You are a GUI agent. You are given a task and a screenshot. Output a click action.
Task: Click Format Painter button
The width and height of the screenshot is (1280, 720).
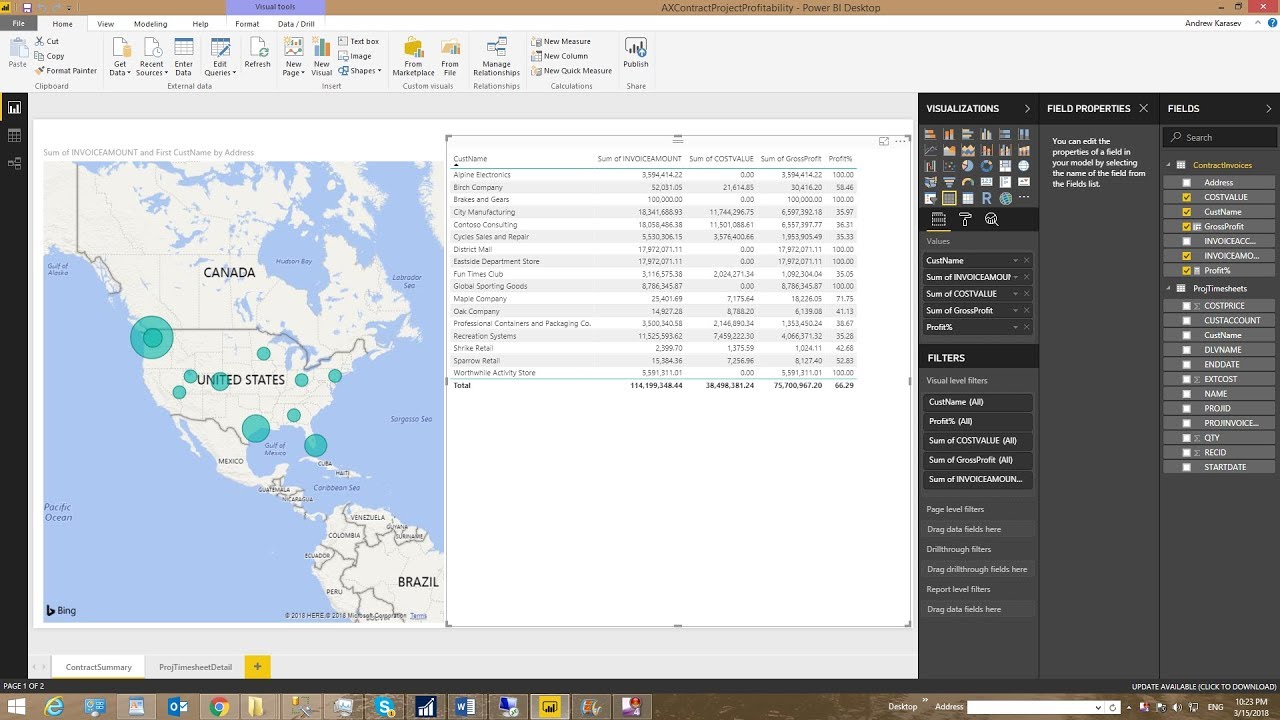[x=66, y=71]
